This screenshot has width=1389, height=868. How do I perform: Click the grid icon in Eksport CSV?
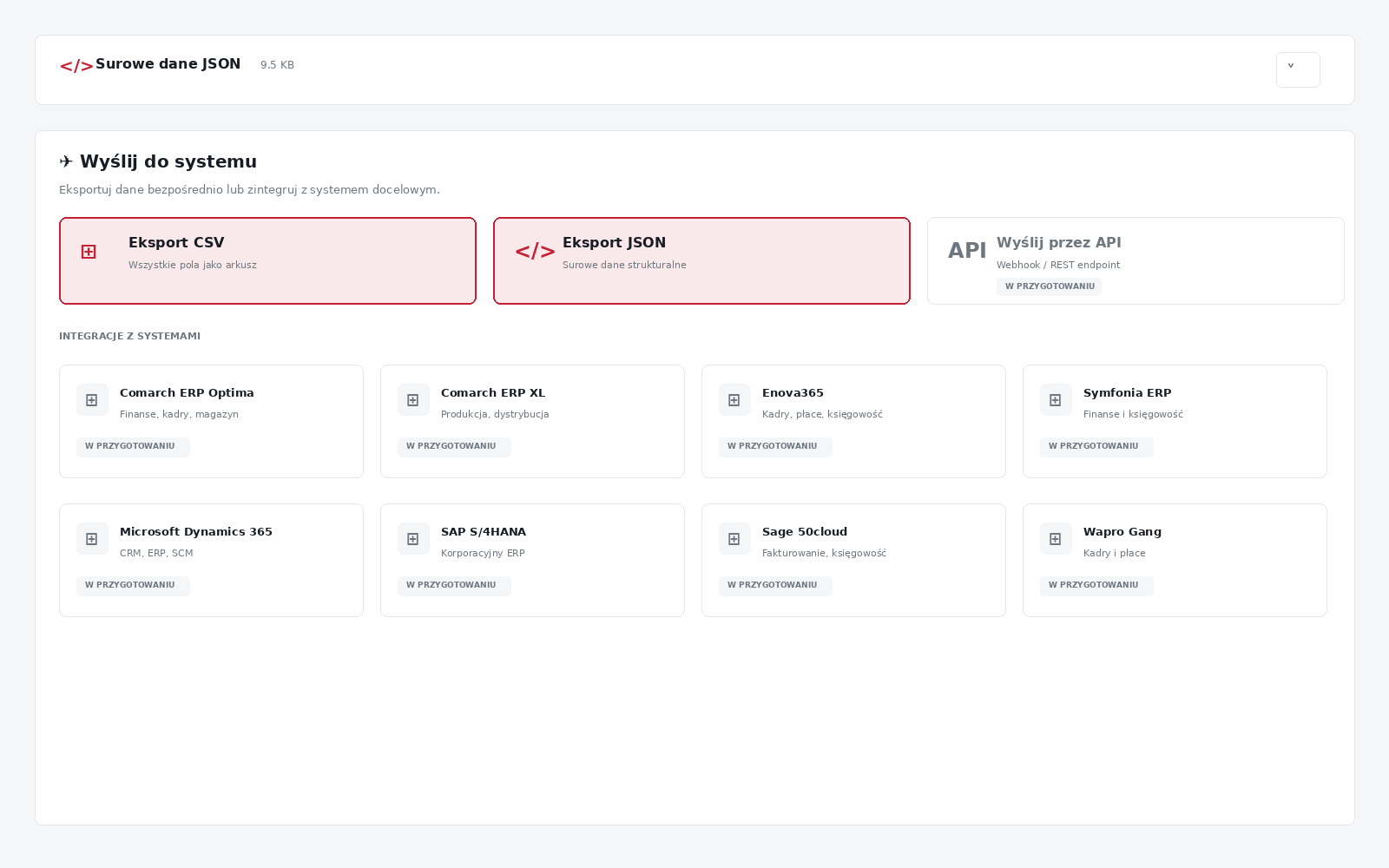click(89, 252)
